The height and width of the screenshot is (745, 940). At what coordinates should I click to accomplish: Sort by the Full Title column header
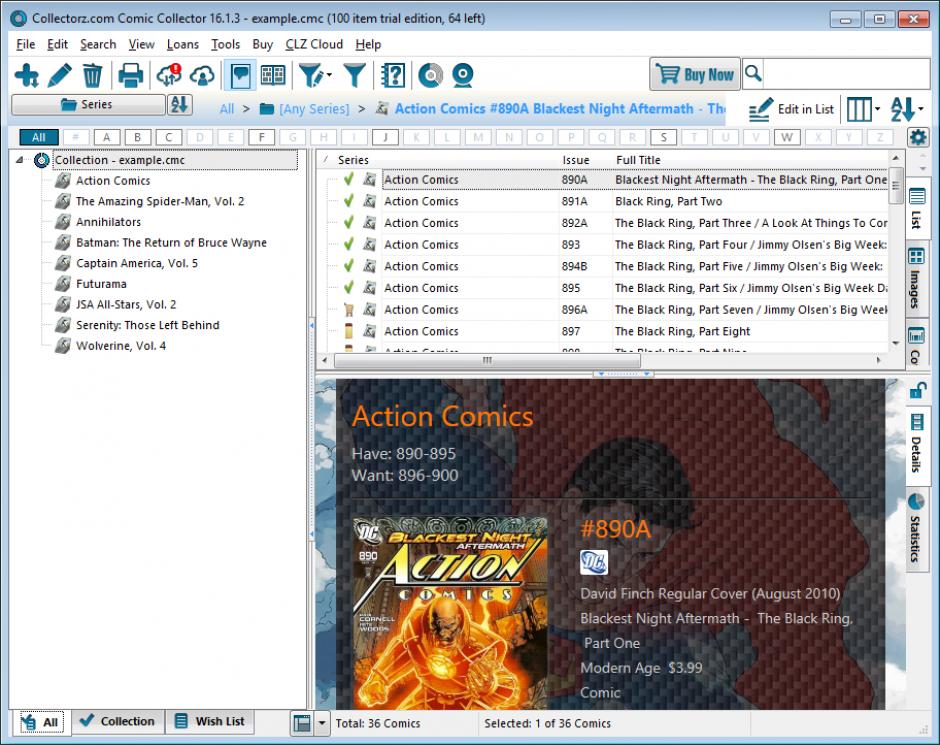pos(638,160)
